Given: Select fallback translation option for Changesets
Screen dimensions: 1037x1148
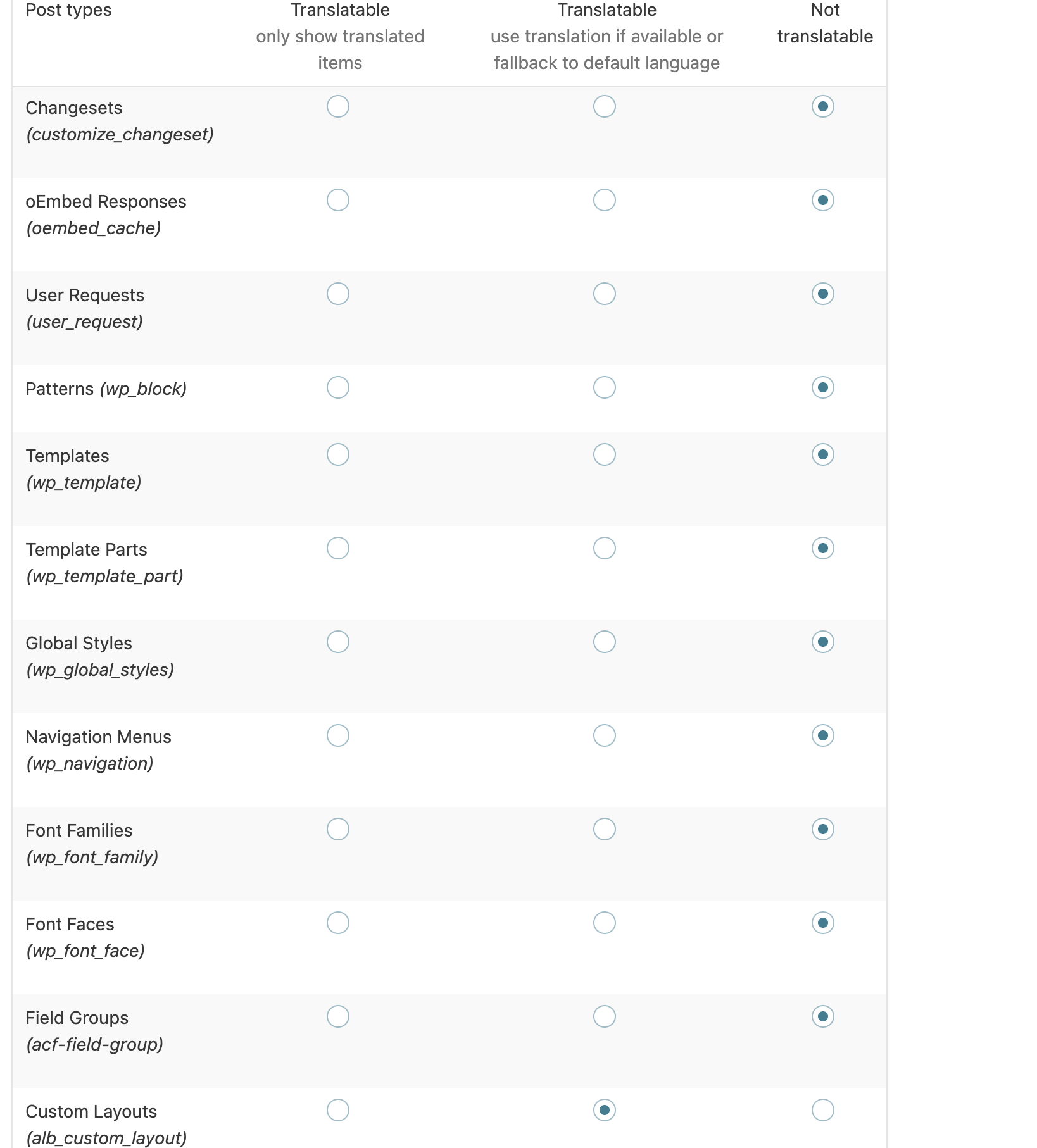Looking at the screenshot, I should (x=605, y=106).
